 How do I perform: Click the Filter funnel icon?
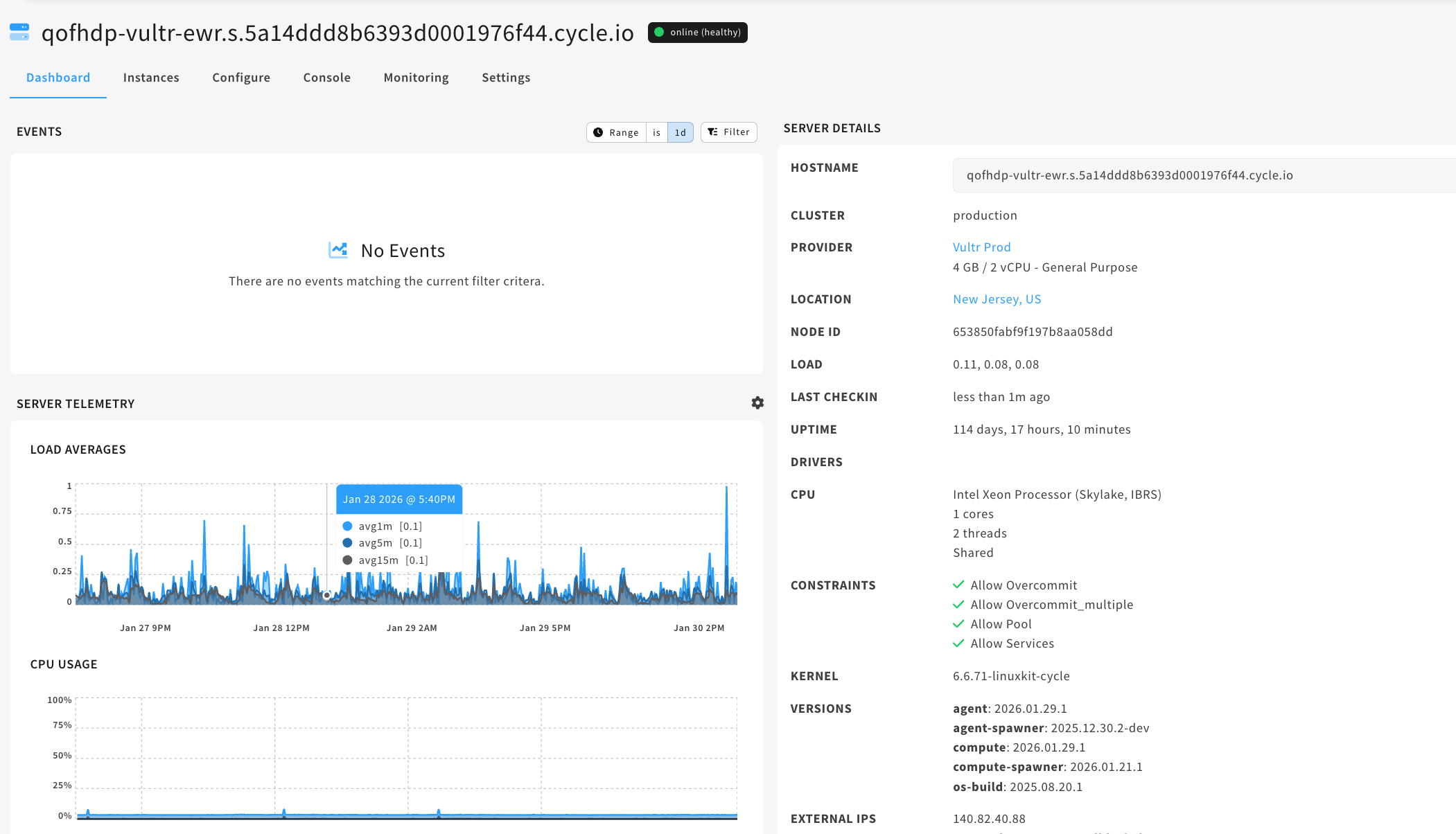click(712, 132)
